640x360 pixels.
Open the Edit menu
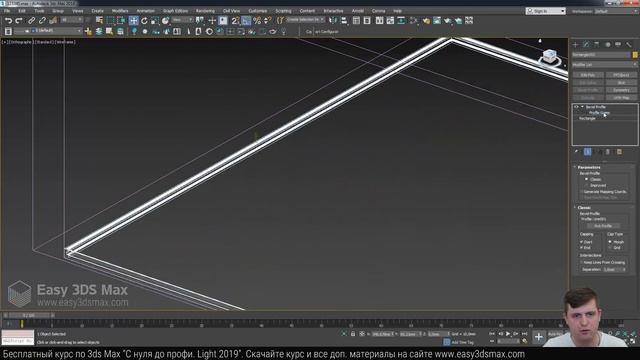tap(22, 11)
